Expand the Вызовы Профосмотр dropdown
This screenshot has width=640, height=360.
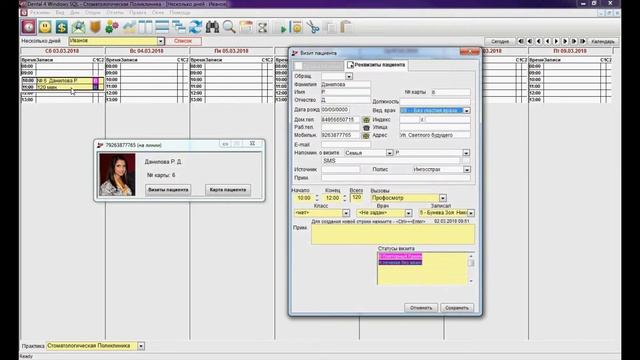443,198
